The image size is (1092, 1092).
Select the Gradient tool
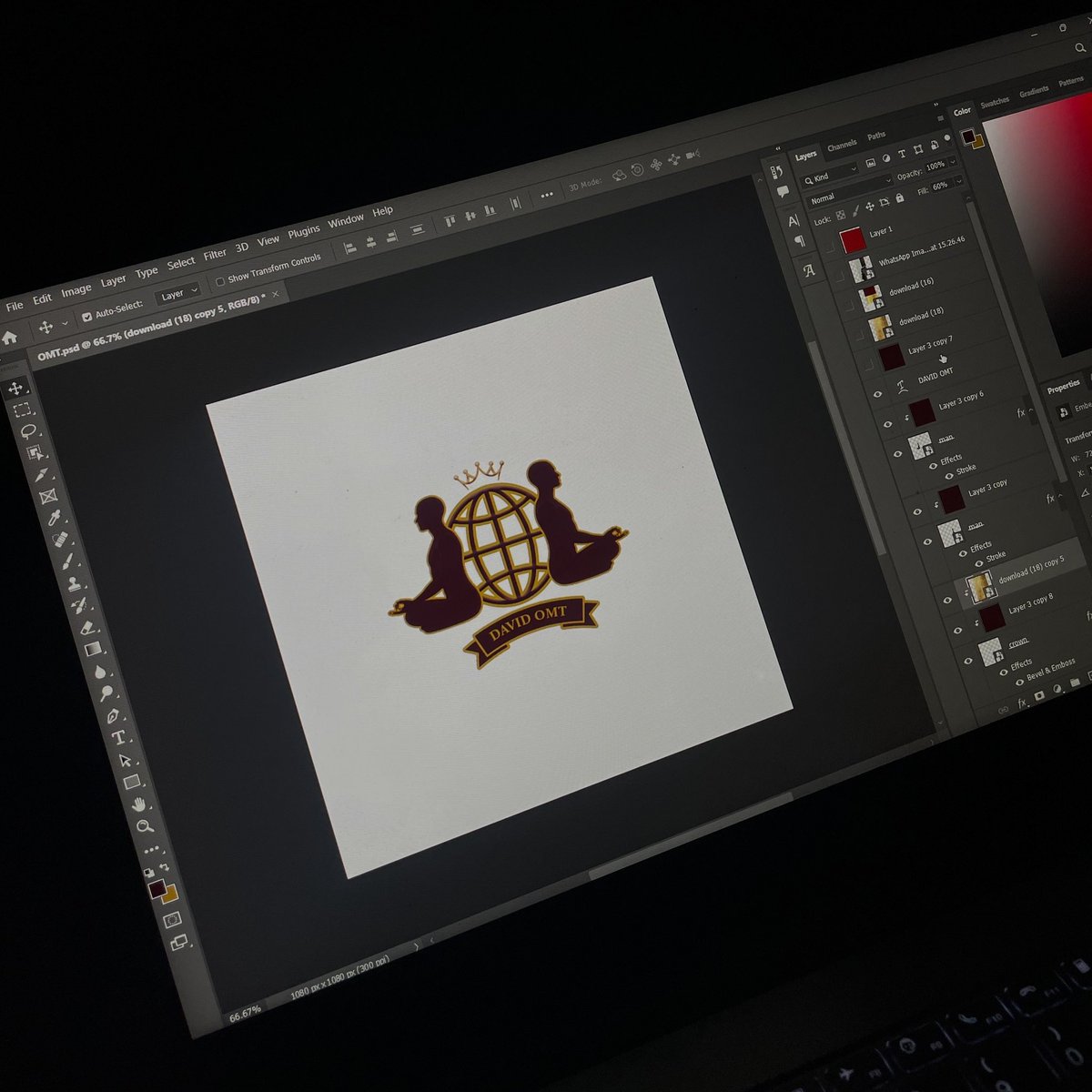93,650
